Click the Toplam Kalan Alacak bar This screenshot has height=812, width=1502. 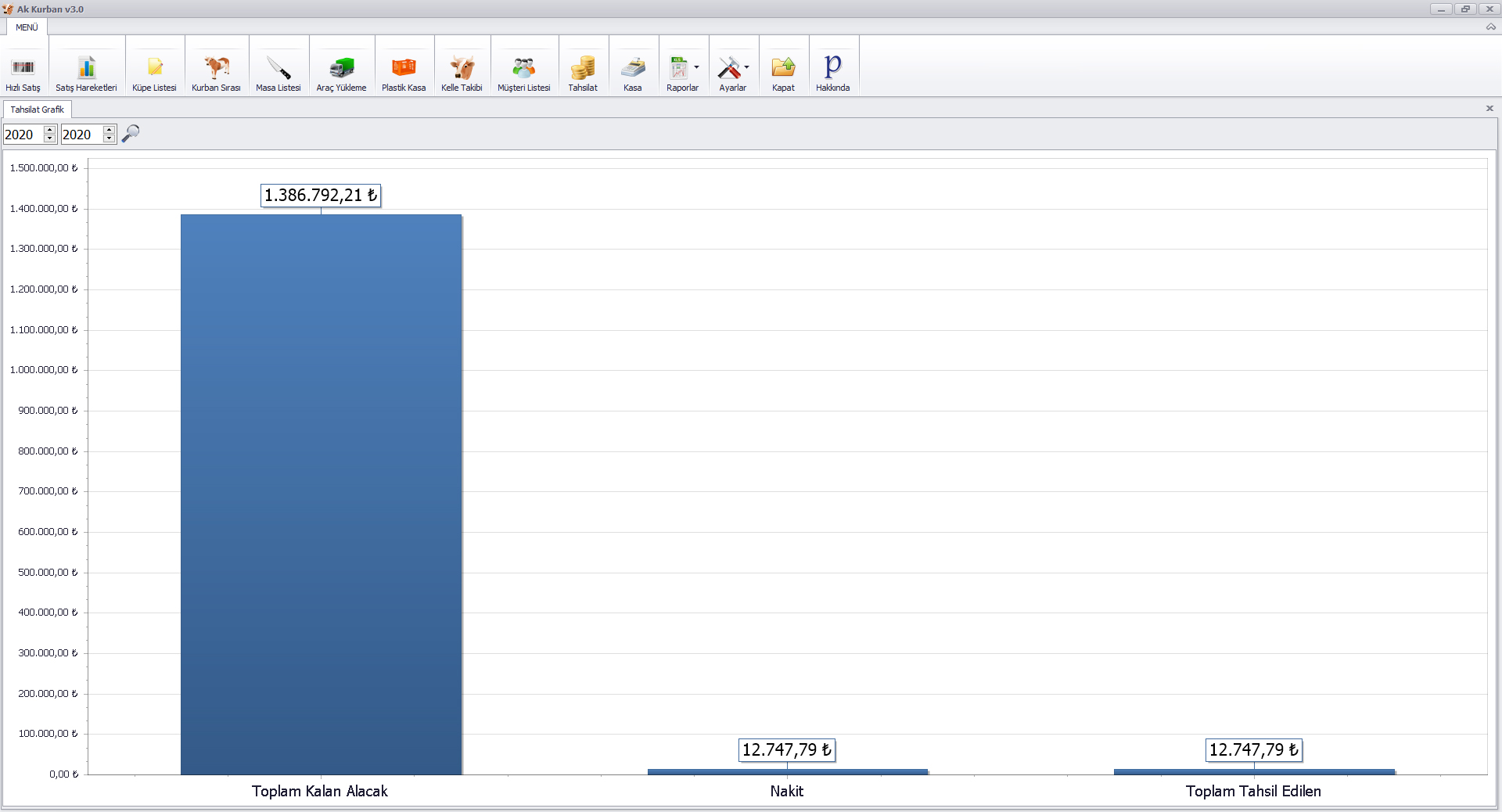point(321,494)
